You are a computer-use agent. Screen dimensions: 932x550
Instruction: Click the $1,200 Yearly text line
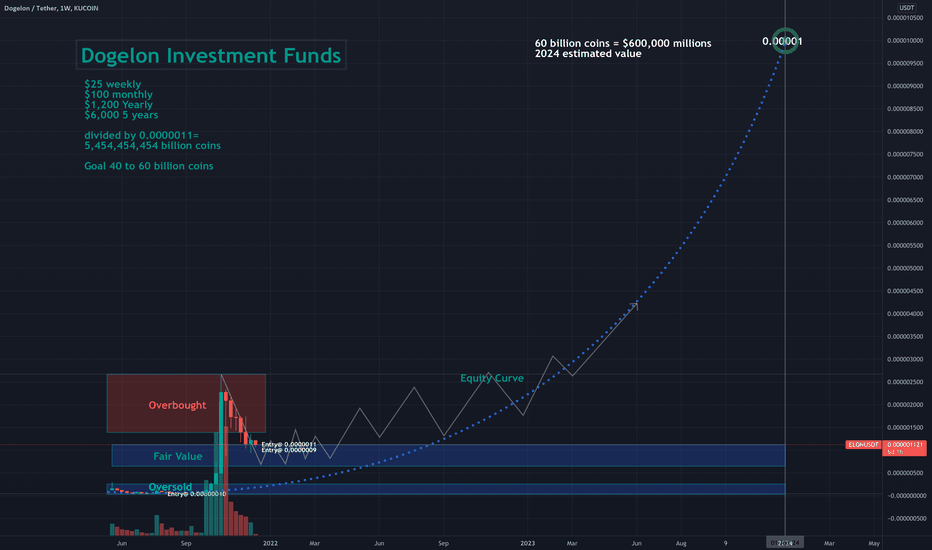click(x=118, y=105)
